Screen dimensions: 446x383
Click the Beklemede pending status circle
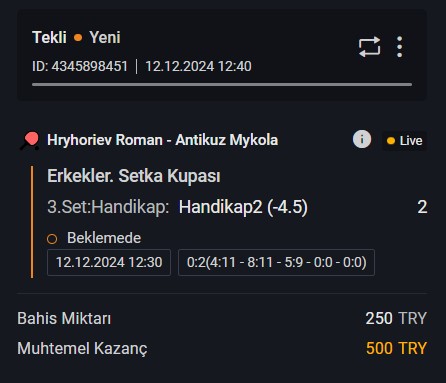point(52,239)
